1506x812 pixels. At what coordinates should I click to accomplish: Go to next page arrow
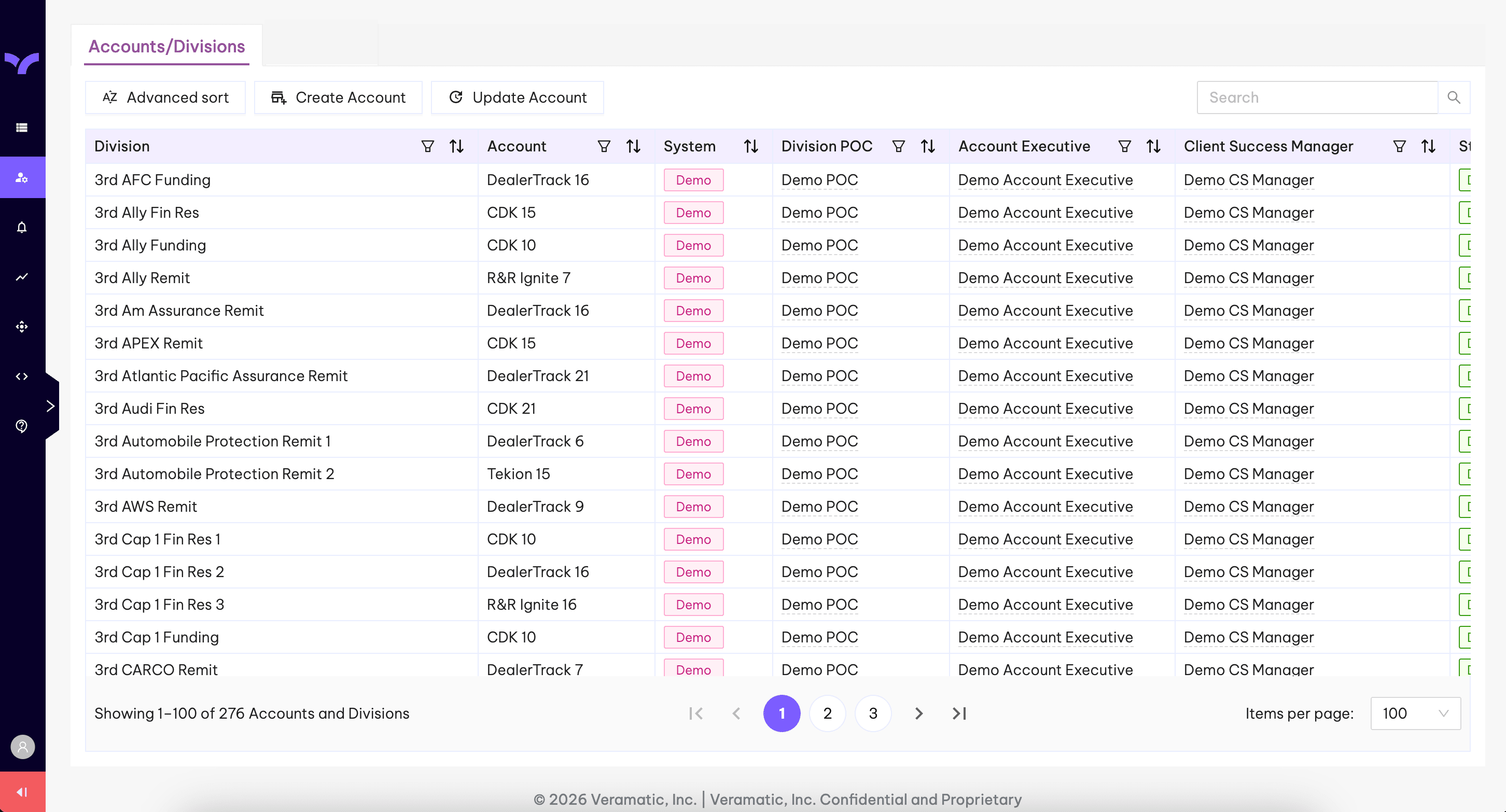[x=918, y=713]
